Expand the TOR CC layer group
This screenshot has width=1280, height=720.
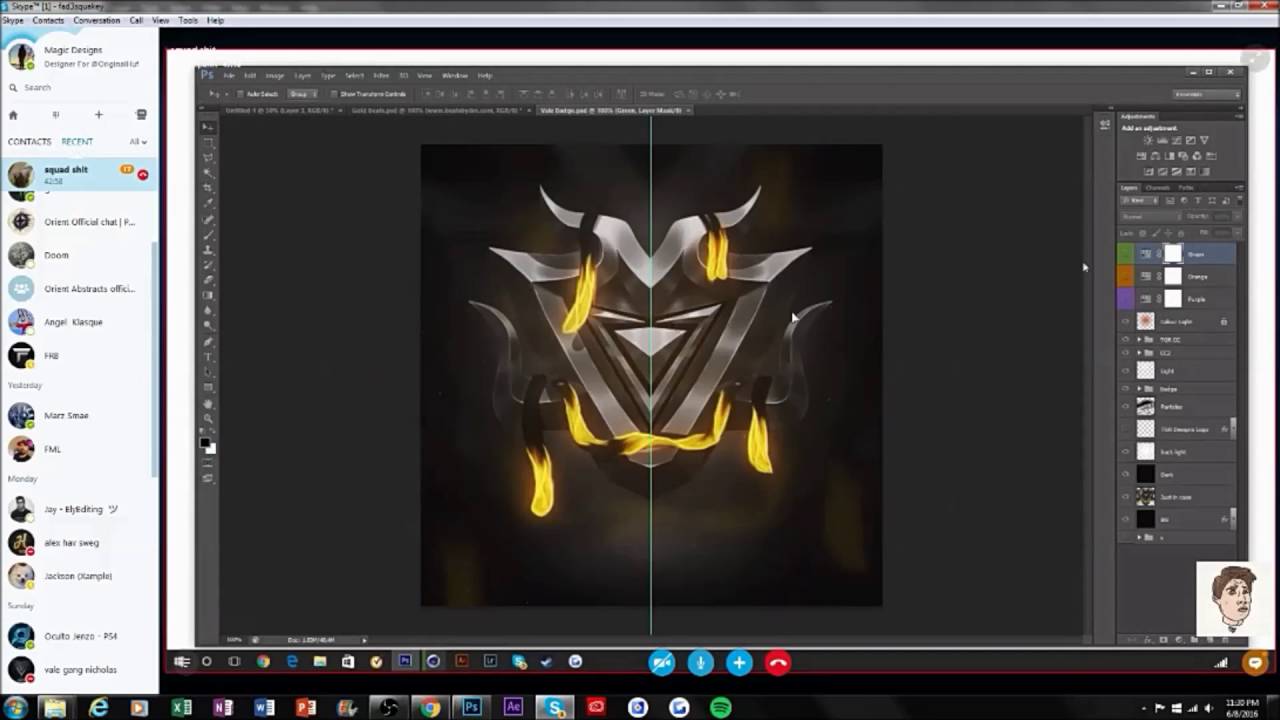[1139, 340]
